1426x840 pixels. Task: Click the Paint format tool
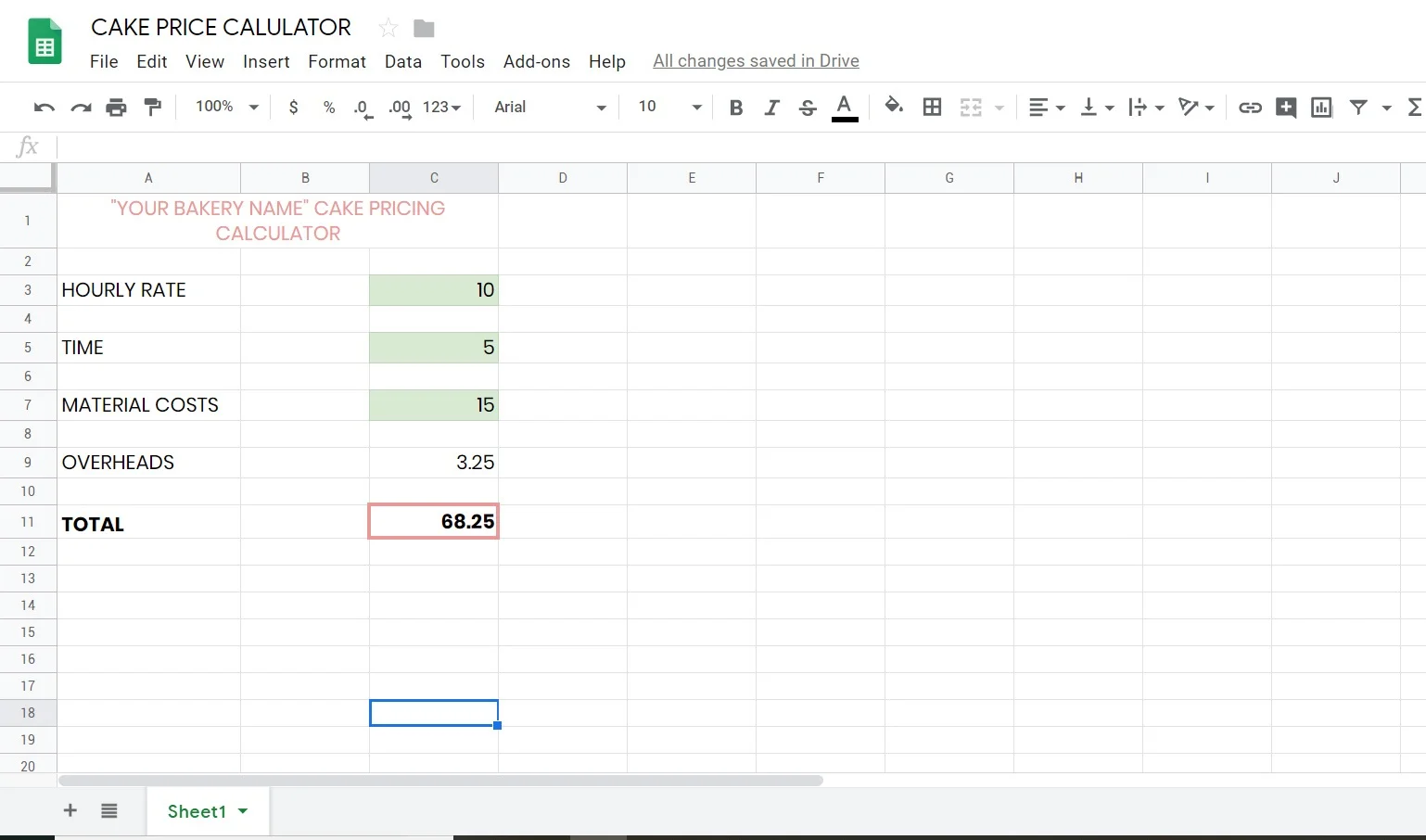pyautogui.click(x=153, y=107)
